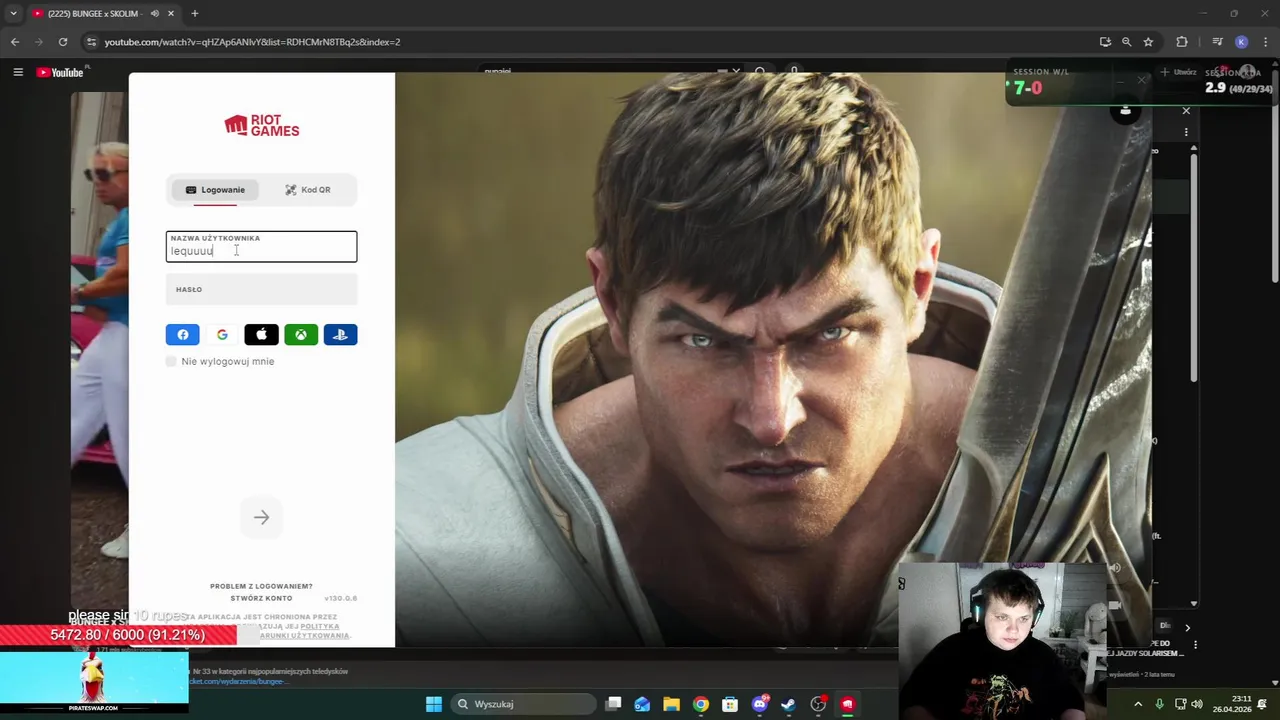Click the Stwórz konto link

[261, 598]
